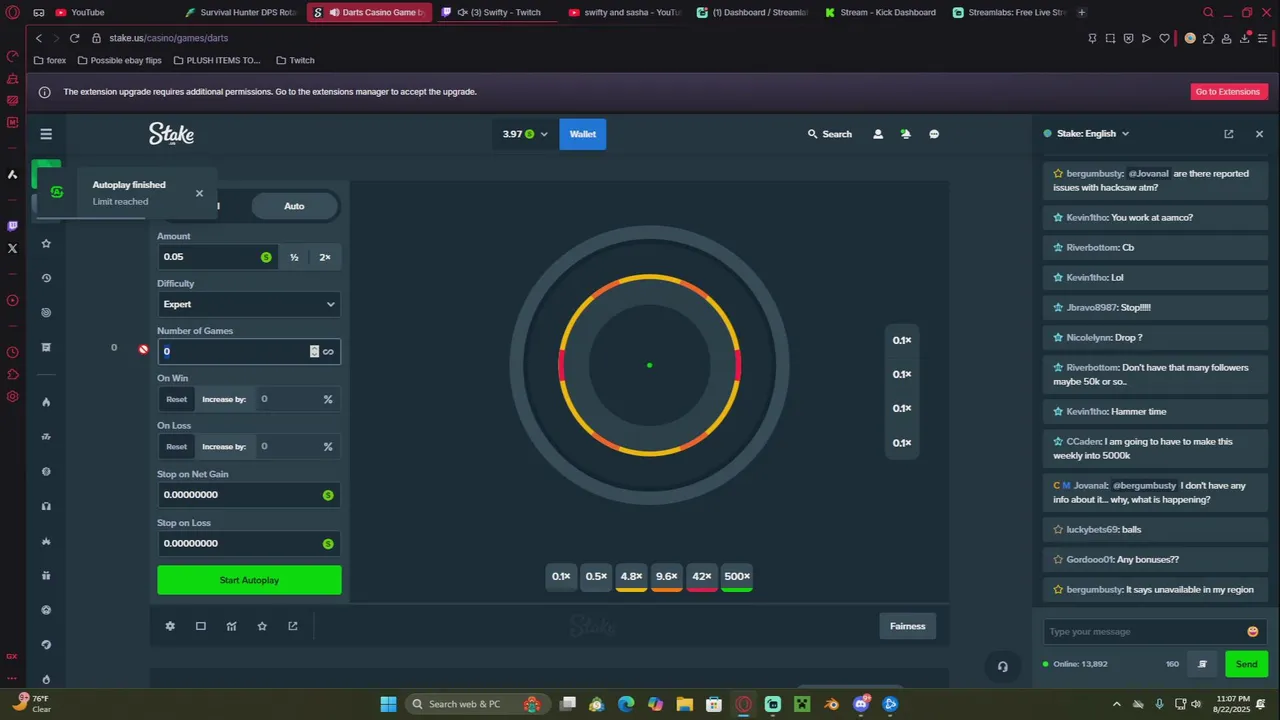This screenshot has width=1280, height=720.
Task: Switch to Survival Hunter DPS tab
Action: (x=242, y=13)
